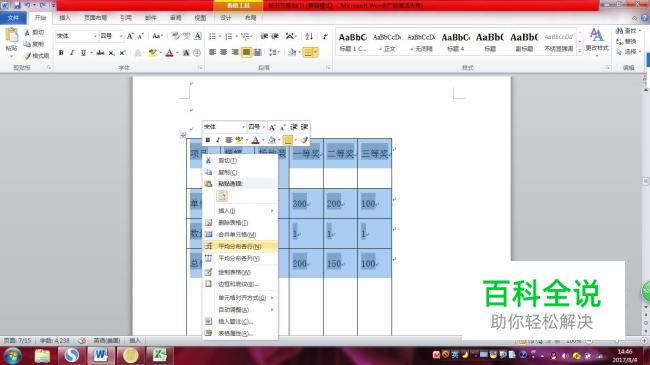Image resolution: width=650 pixels, height=365 pixels.
Task: Click the paste option icon under 粘贴选项
Action: 222,196
